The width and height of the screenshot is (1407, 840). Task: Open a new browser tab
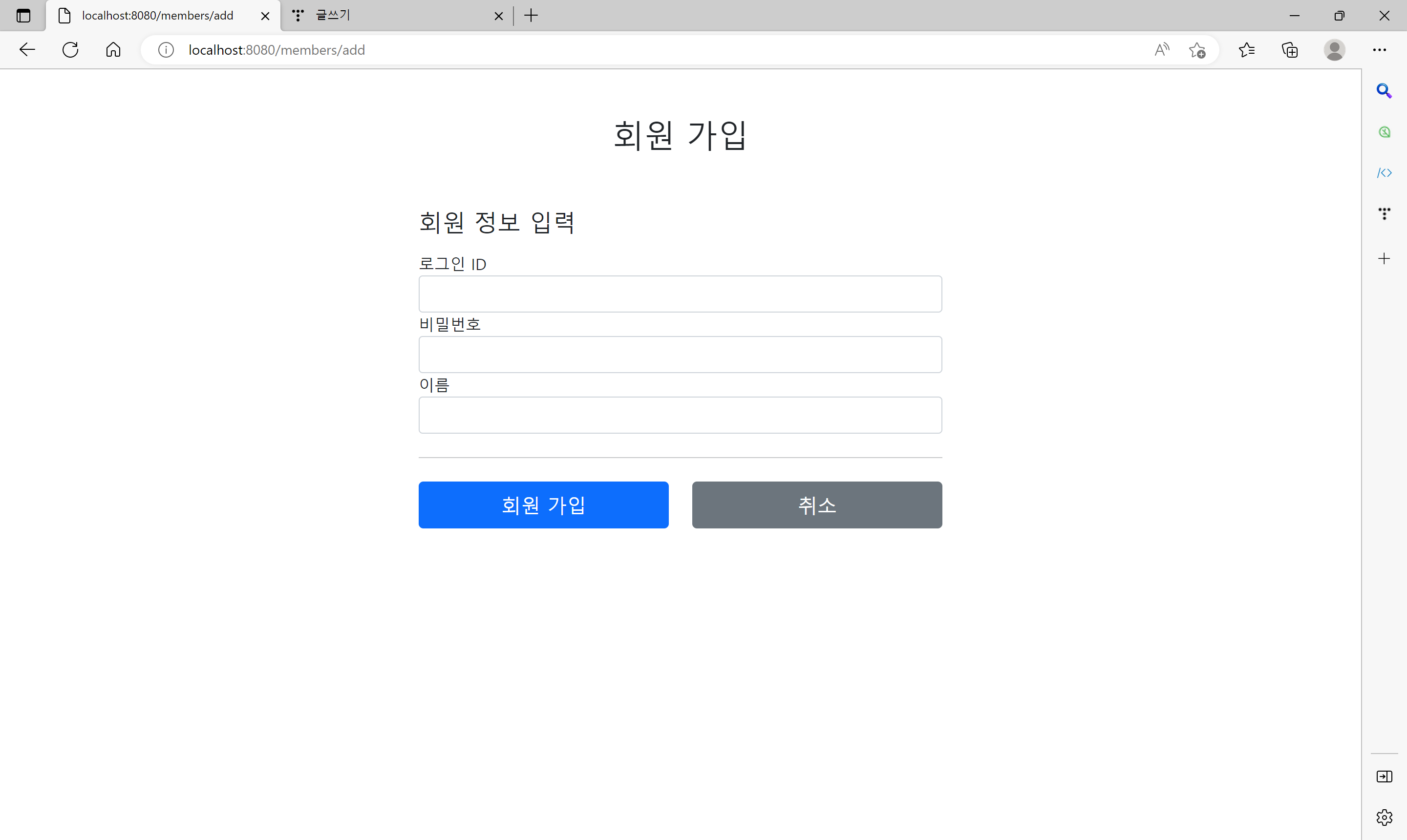531,15
